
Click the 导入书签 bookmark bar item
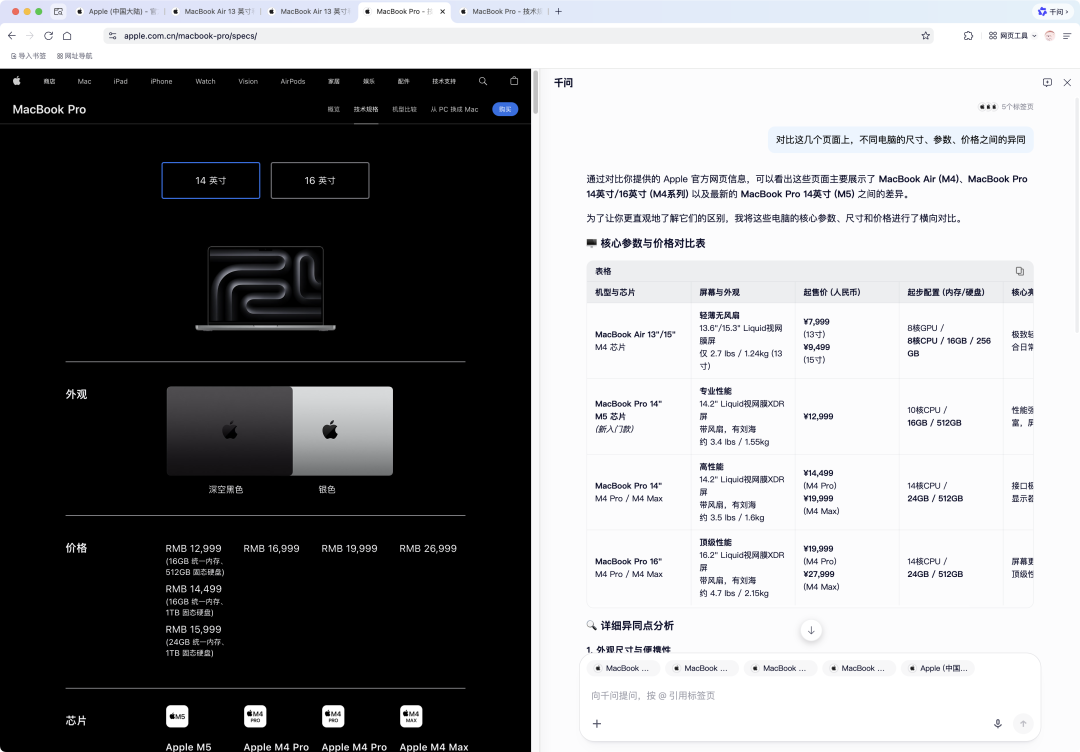coord(29,56)
